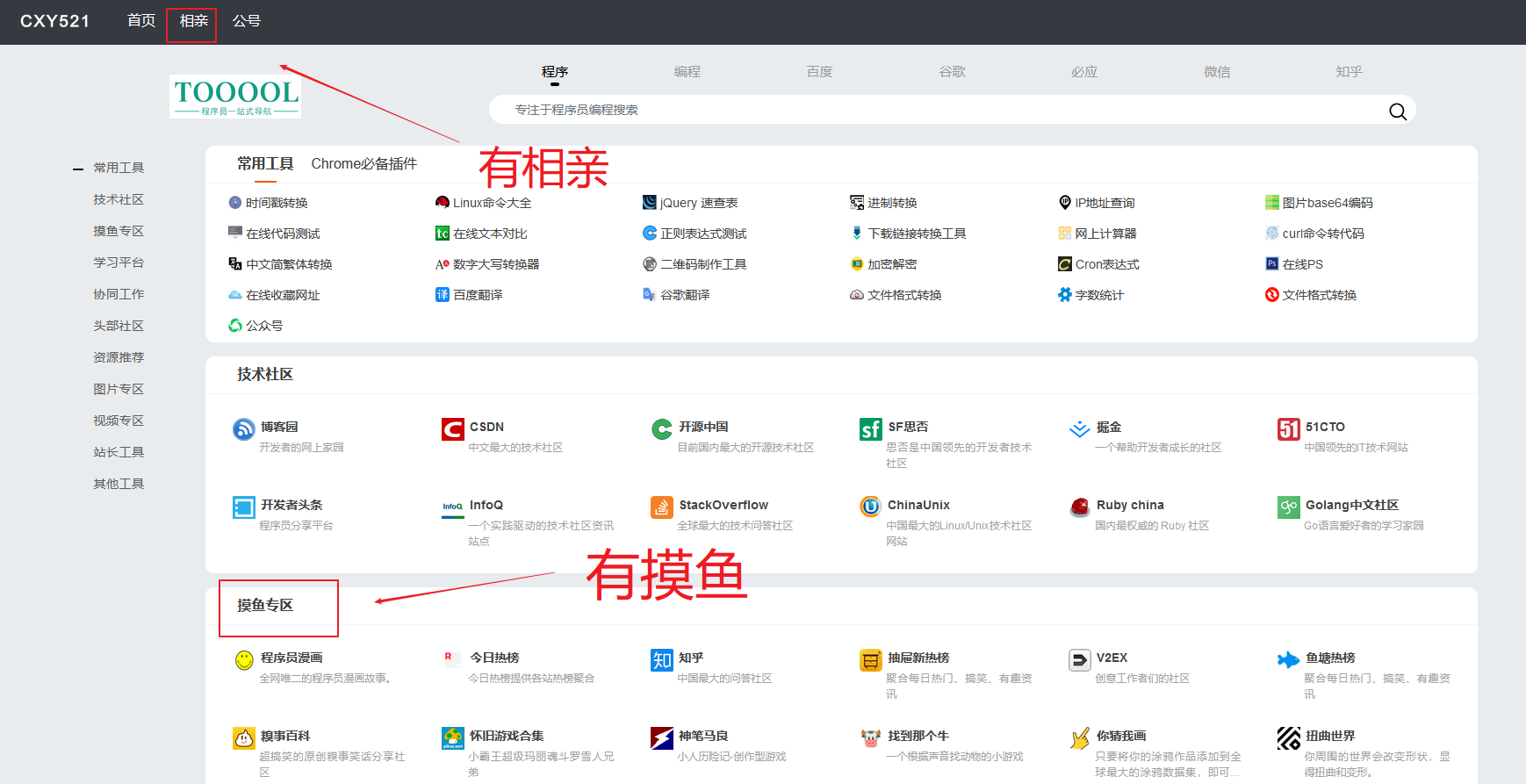Click the 掘金 blue icon
This screenshot has height=784, width=1526.
pos(1079,429)
